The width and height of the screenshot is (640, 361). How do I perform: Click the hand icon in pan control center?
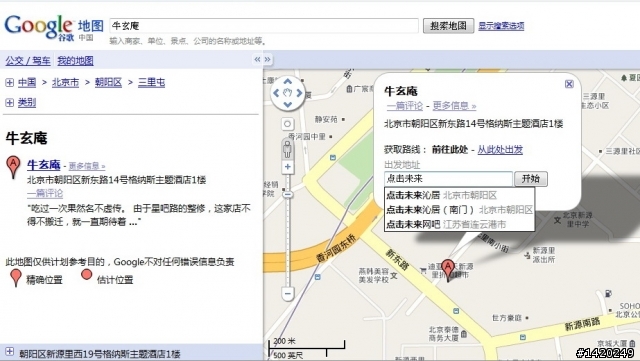coord(288,93)
